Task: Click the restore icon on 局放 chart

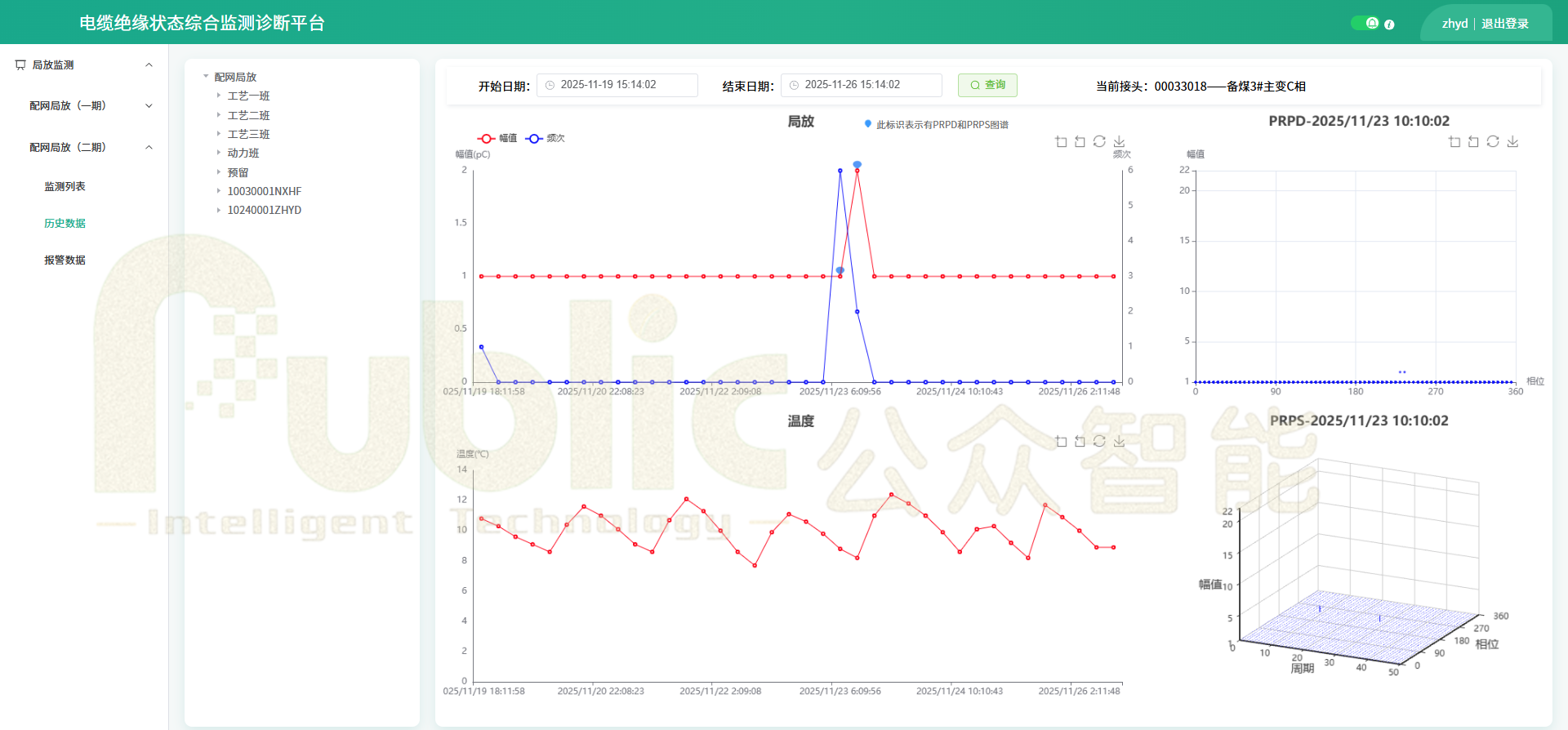Action: tap(1099, 142)
